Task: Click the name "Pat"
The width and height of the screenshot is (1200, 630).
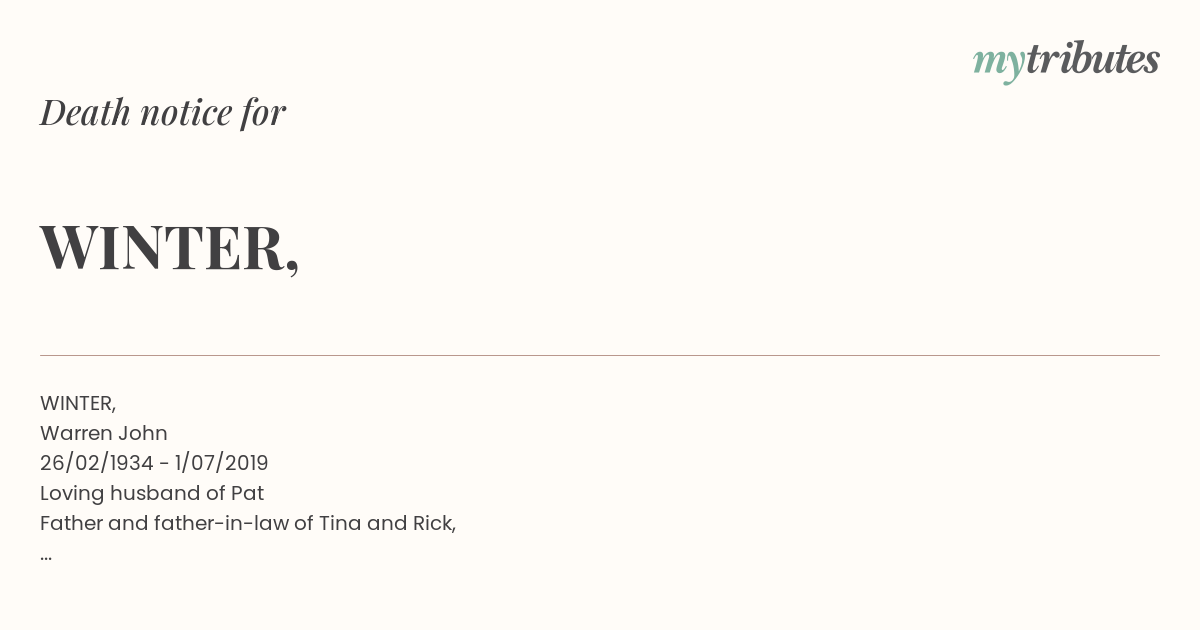Action: (x=247, y=493)
